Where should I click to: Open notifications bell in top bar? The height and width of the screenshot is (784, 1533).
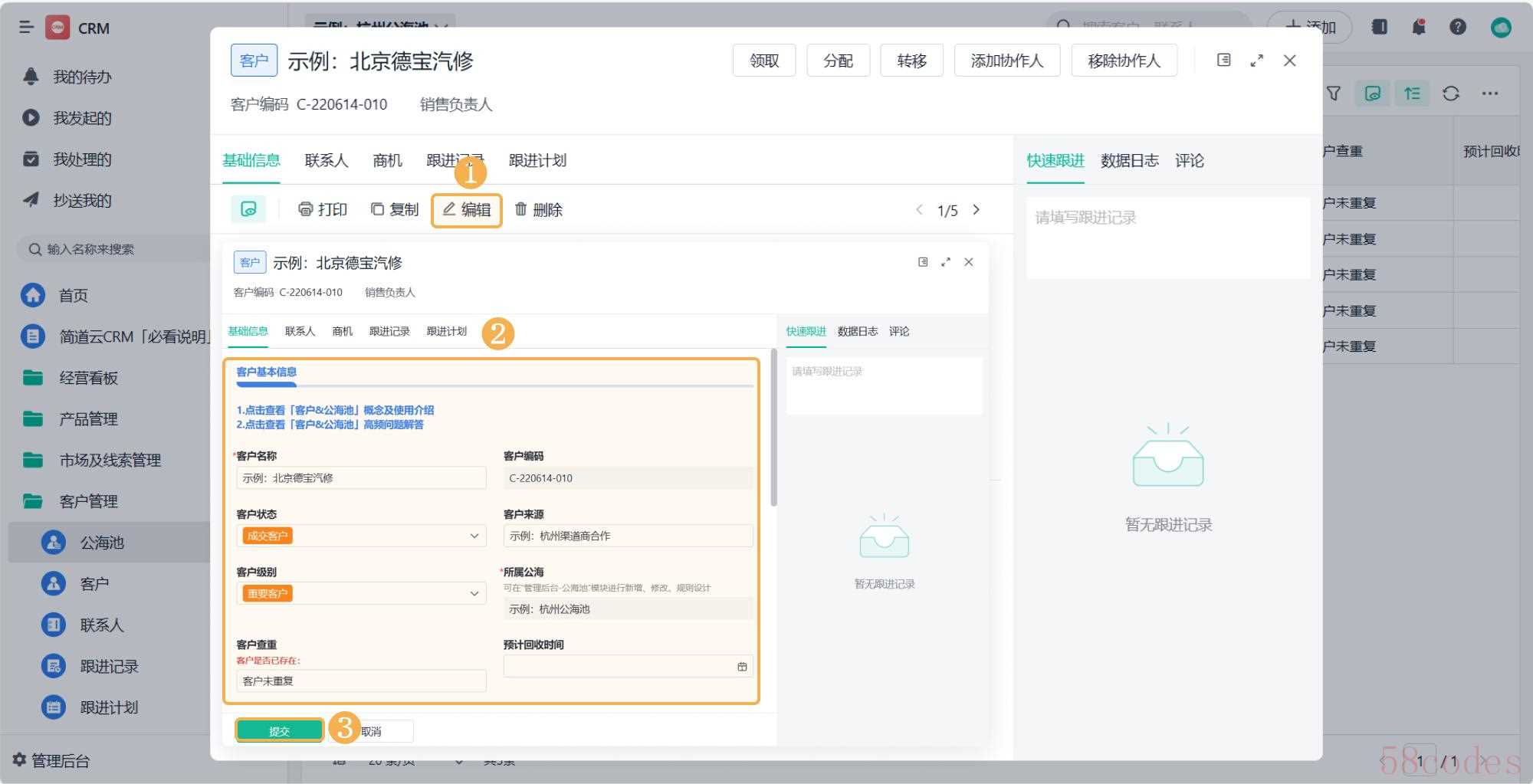coord(1419,28)
